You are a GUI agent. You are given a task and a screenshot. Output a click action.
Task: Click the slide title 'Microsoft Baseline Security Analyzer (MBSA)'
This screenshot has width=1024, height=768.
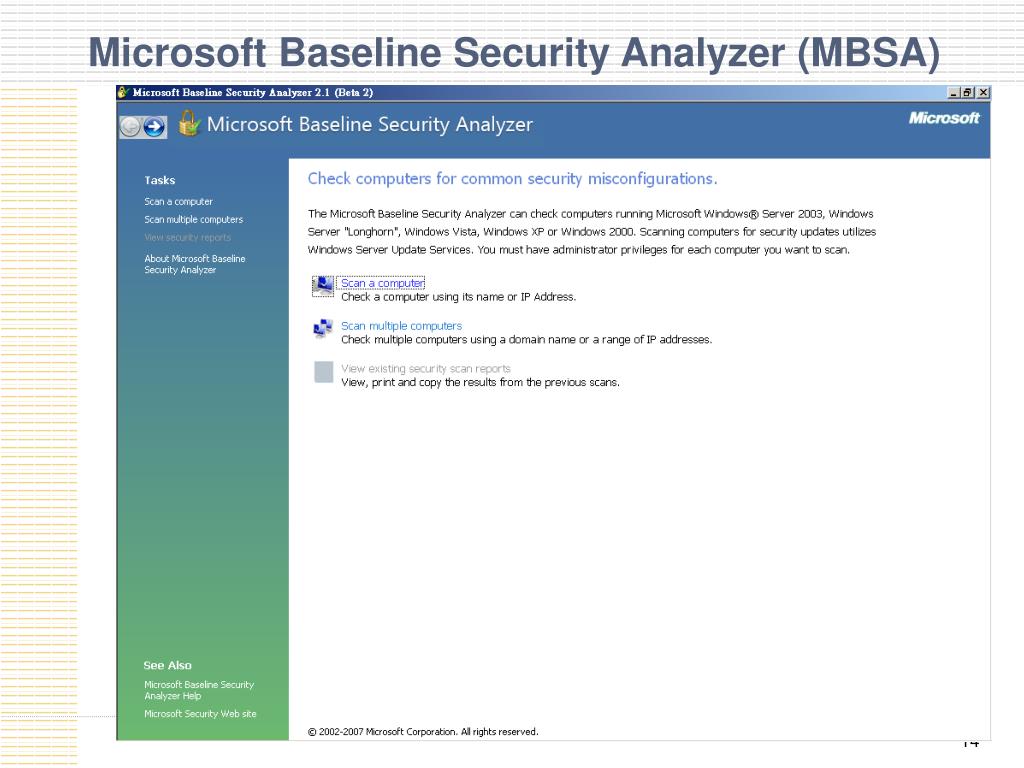tap(514, 53)
